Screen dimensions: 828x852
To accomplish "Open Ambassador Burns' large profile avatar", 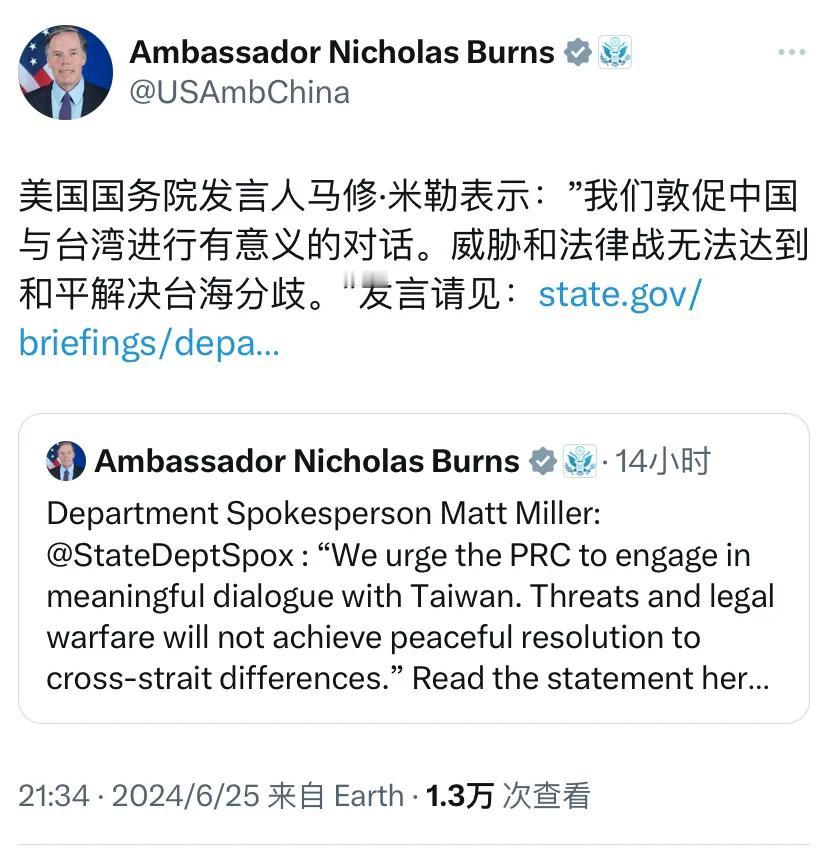I will (65, 72).
